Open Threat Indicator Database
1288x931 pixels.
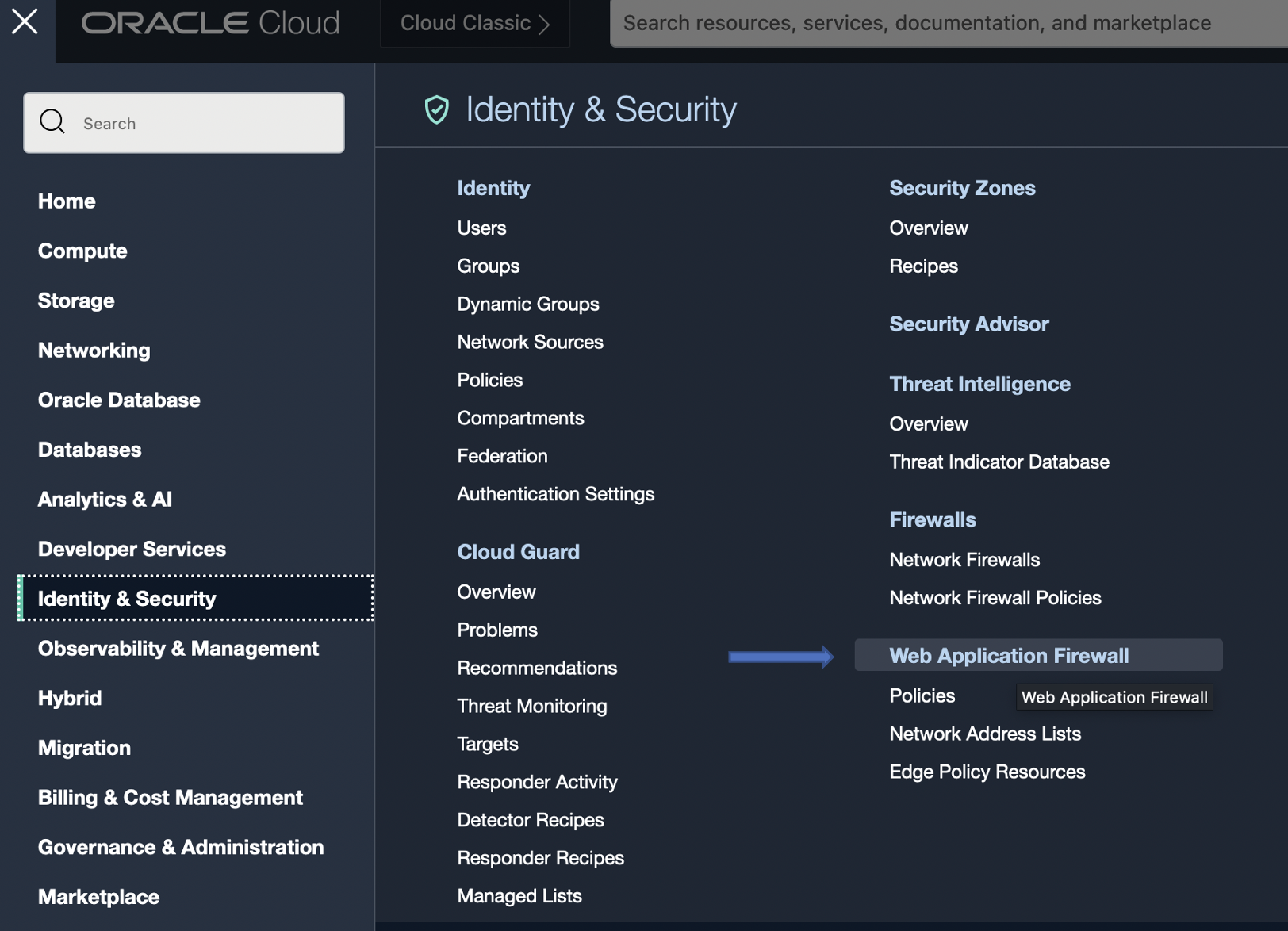999,461
